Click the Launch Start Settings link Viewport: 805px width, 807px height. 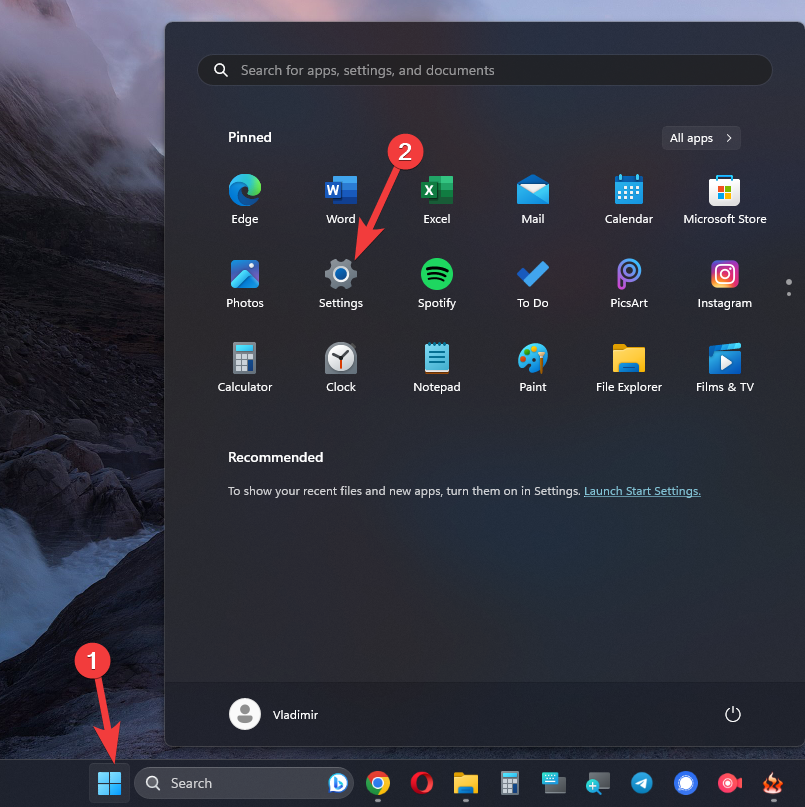(x=642, y=491)
